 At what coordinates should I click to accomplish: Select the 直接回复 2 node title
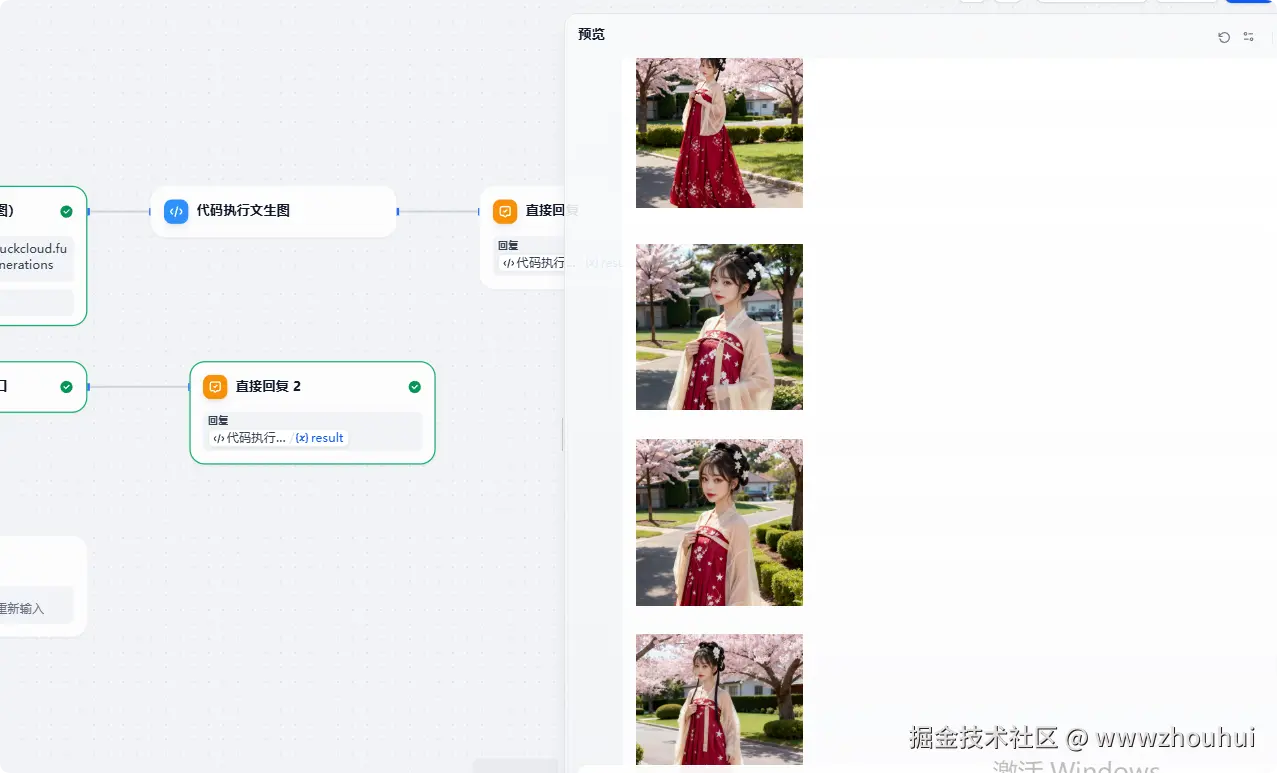click(268, 386)
